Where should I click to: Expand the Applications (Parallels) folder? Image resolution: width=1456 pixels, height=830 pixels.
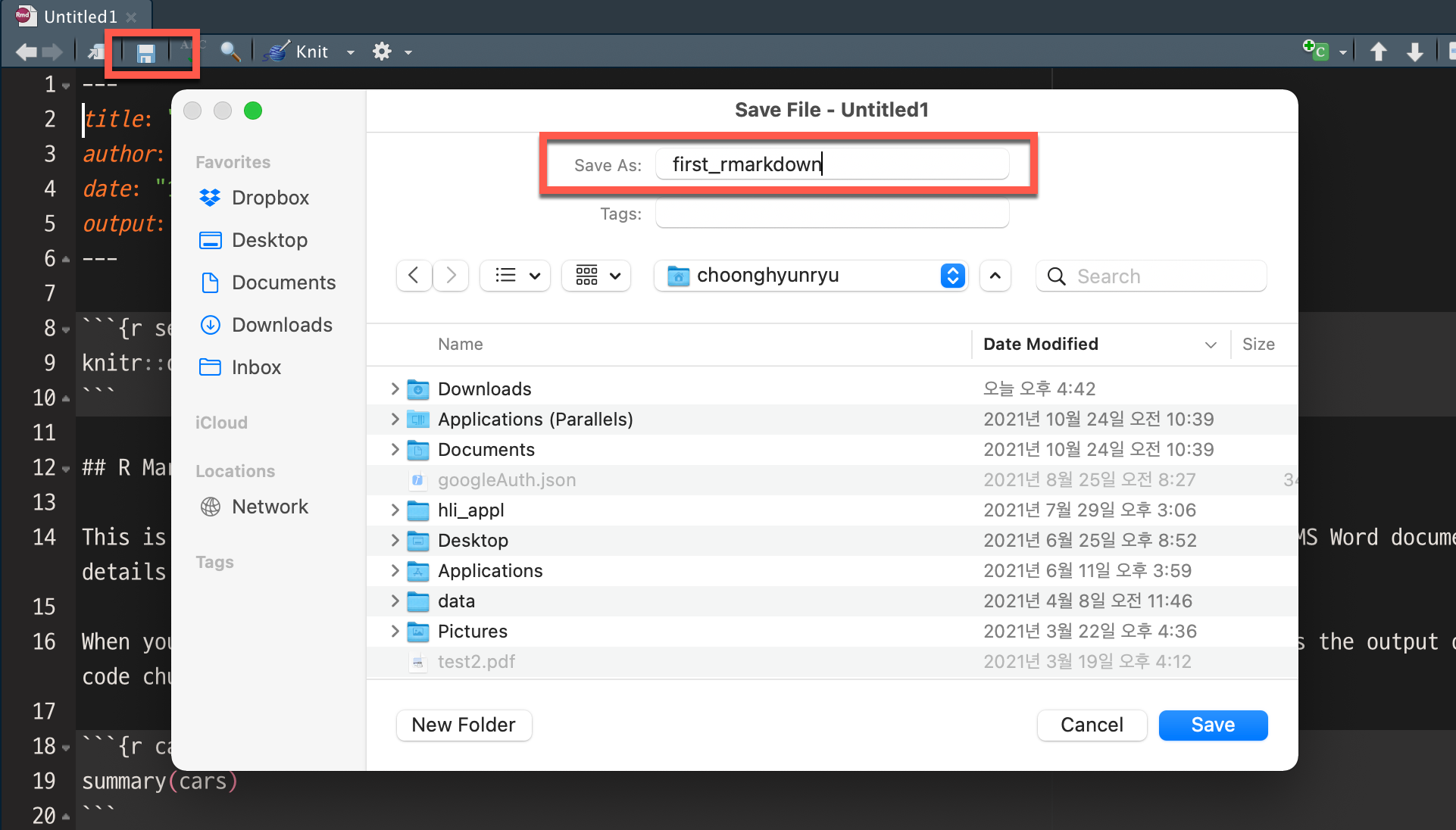[395, 419]
